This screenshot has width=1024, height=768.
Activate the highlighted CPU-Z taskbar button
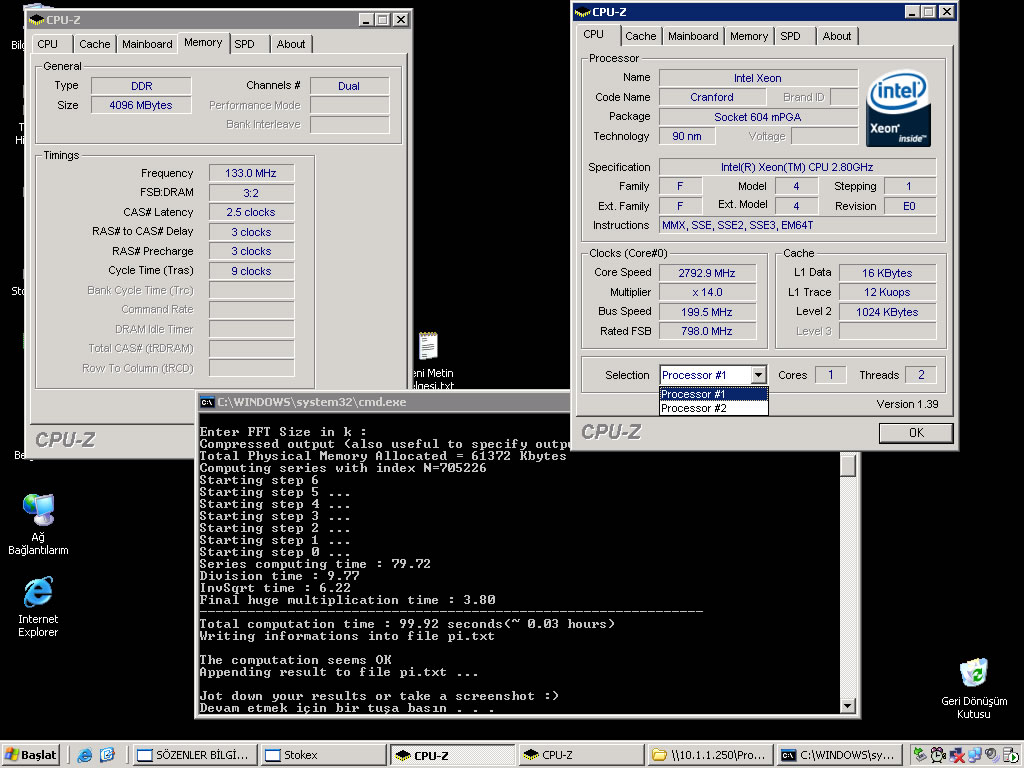(x=451, y=755)
